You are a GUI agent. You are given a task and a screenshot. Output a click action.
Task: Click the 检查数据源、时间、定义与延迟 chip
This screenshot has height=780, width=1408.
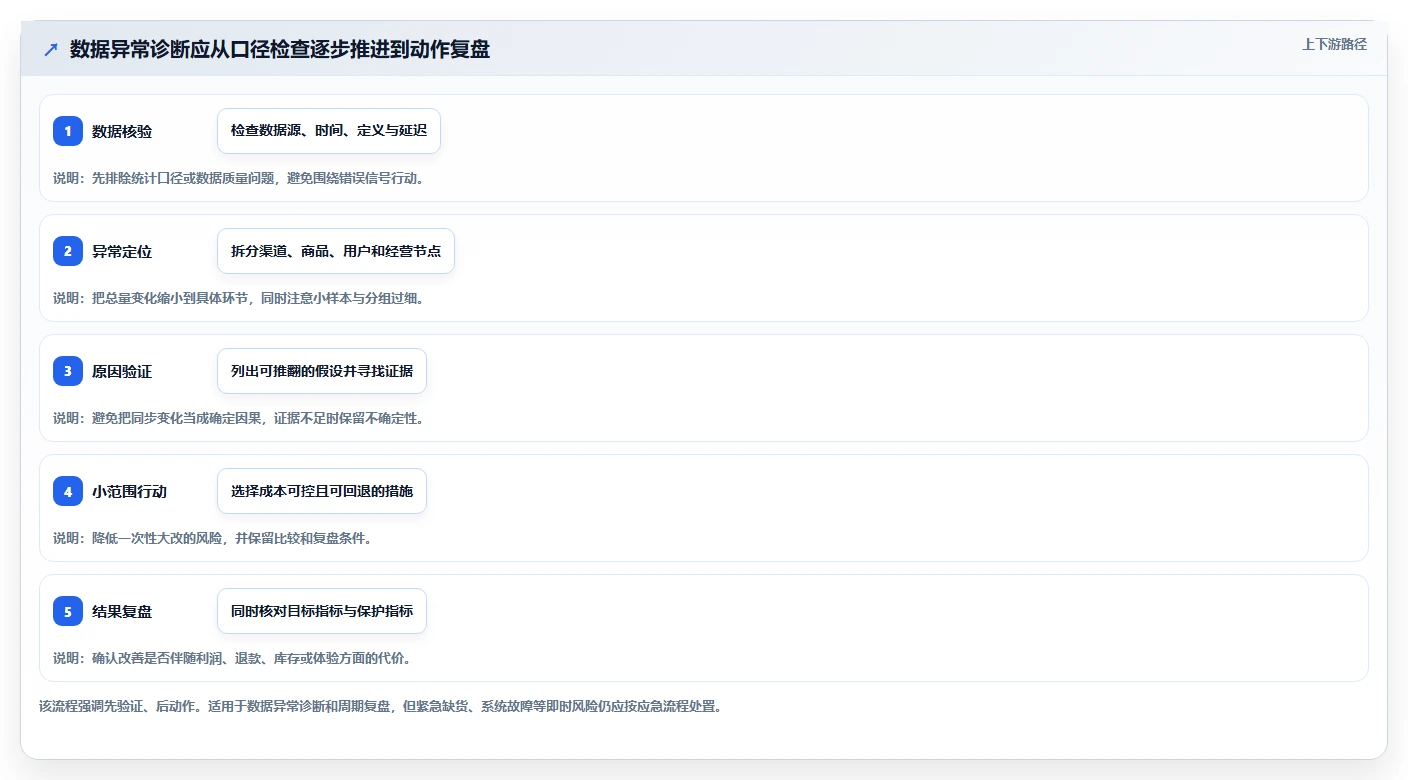tap(329, 131)
